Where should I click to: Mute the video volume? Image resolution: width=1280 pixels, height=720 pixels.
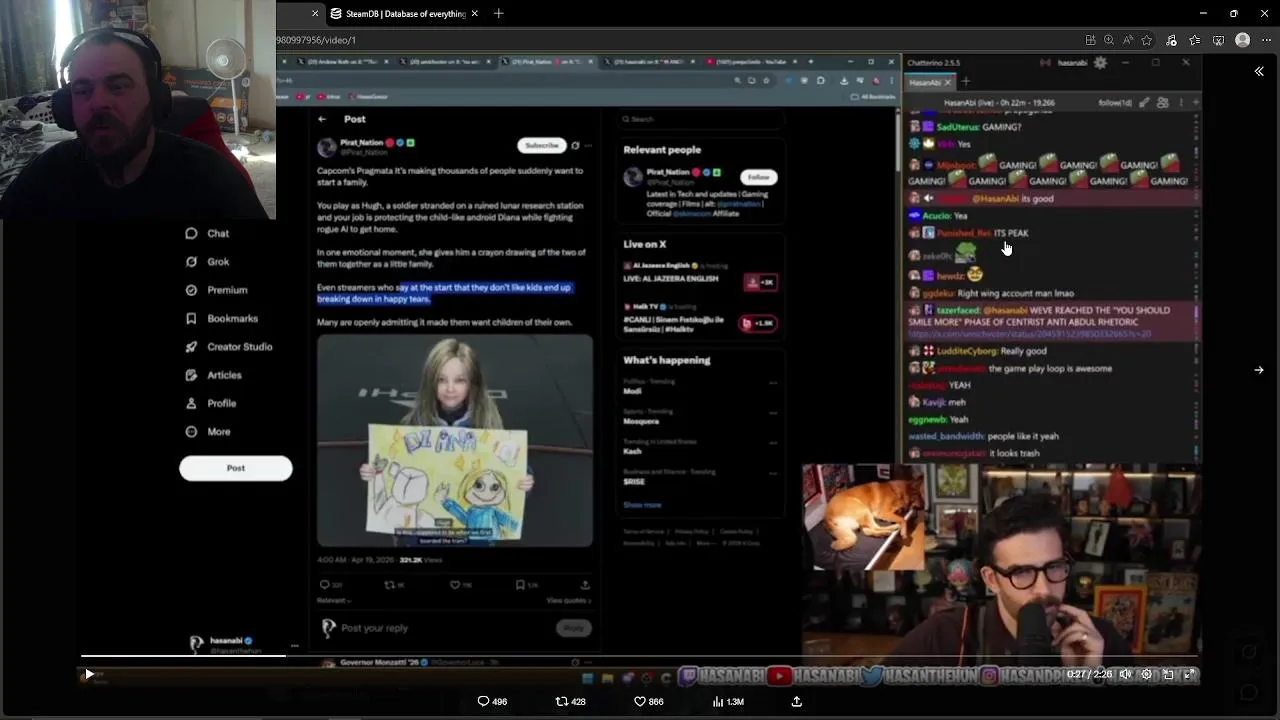(x=1125, y=674)
